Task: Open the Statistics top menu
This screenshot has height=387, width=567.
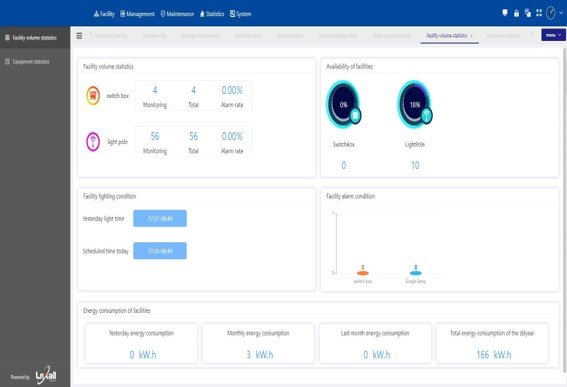Action: (212, 14)
